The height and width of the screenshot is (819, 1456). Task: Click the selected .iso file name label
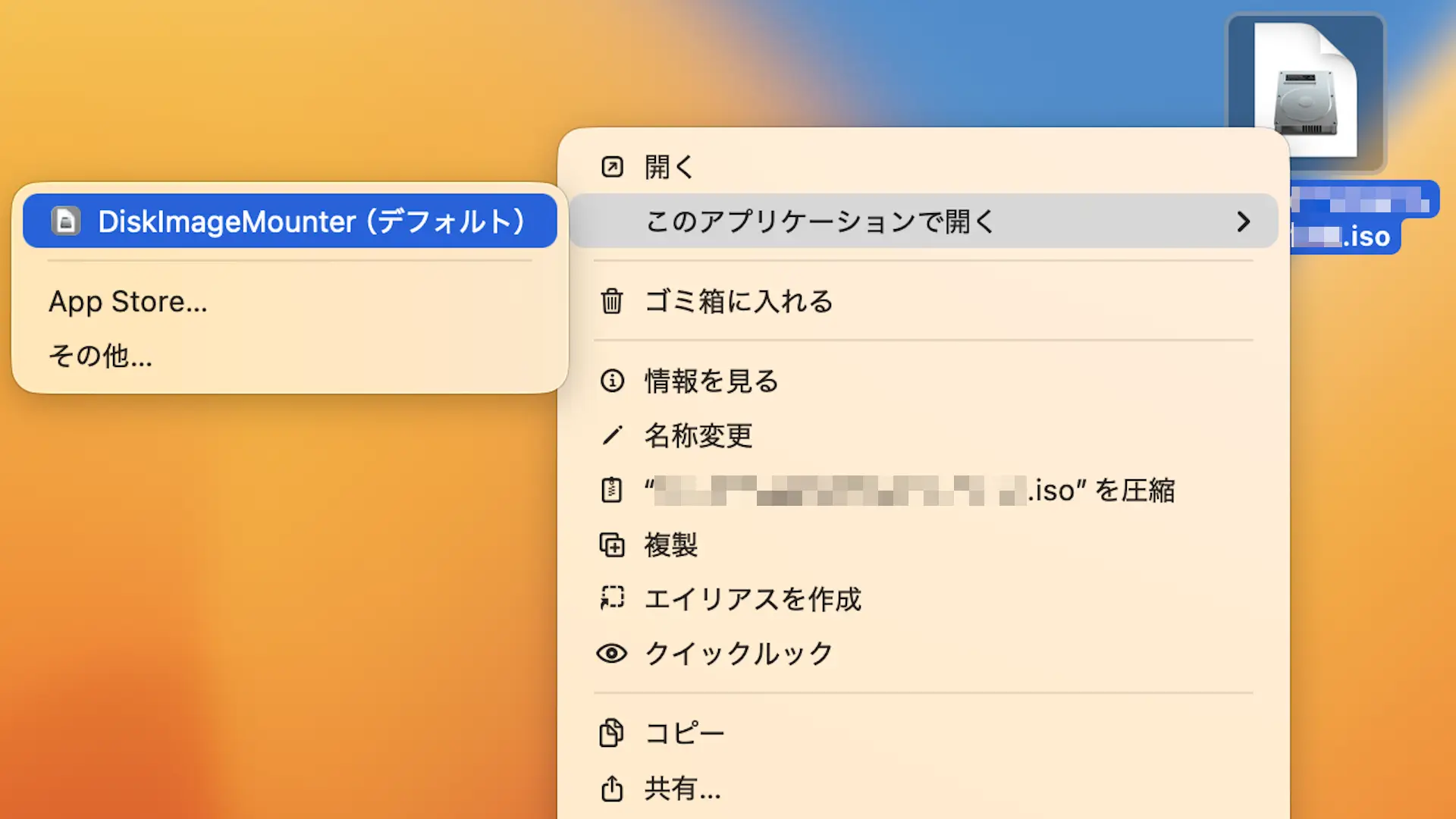point(1363,220)
